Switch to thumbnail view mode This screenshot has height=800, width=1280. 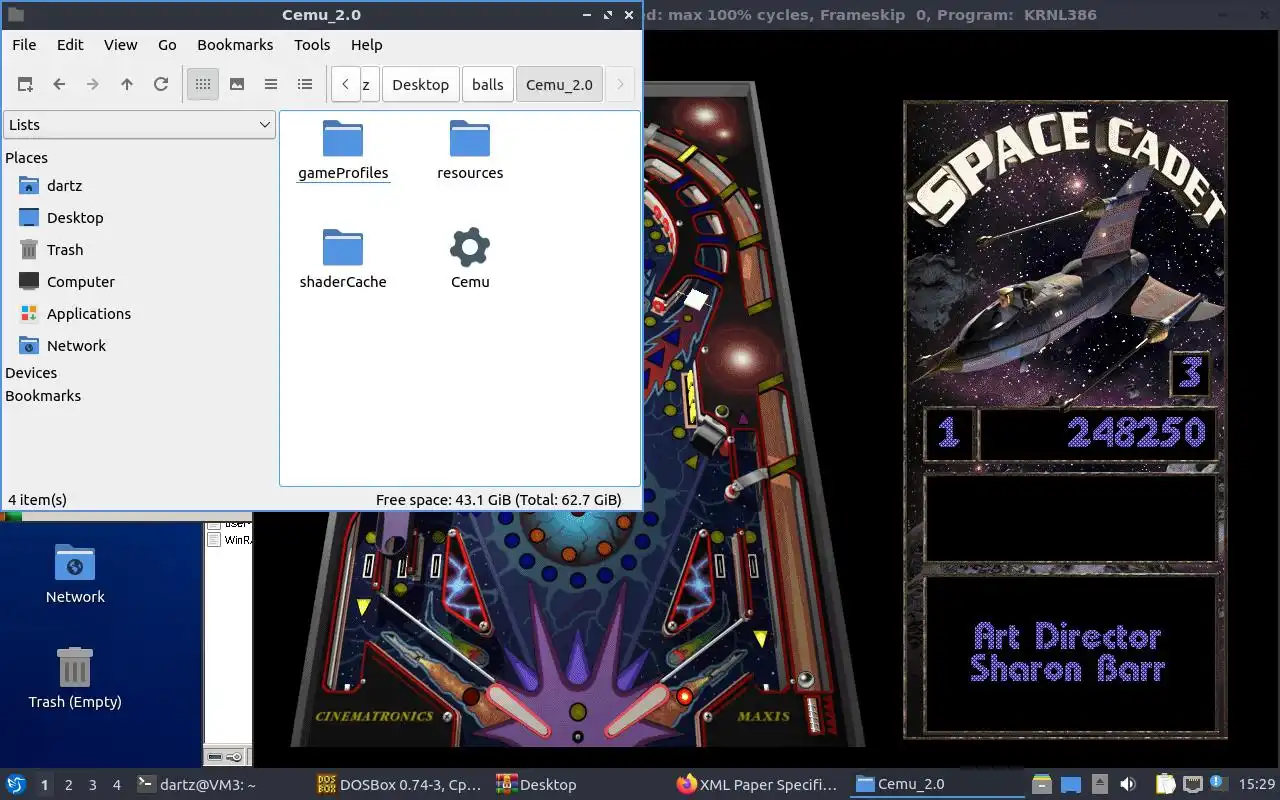[x=237, y=85]
